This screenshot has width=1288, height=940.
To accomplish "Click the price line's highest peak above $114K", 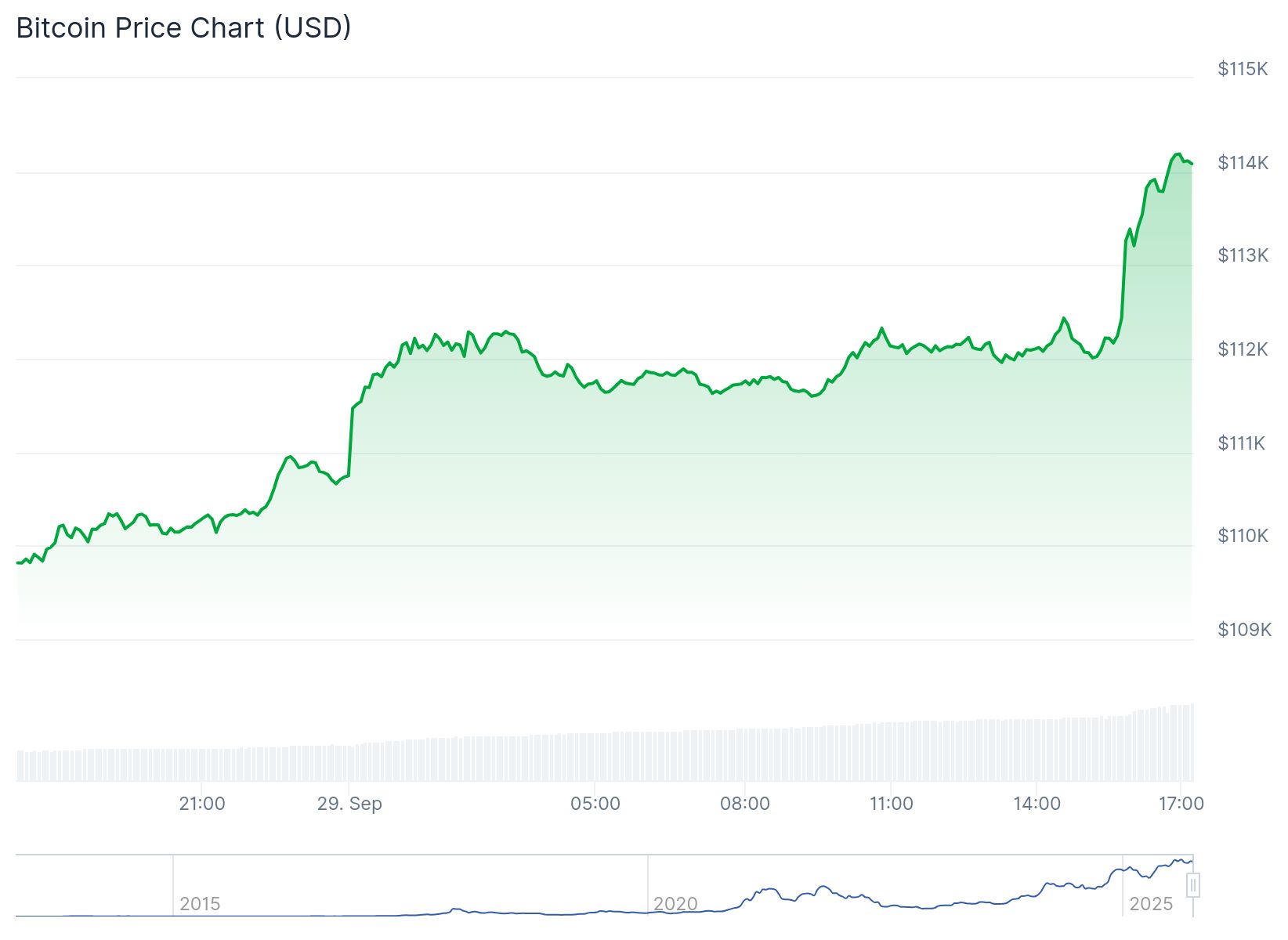I will pyautogui.click(x=1178, y=154).
